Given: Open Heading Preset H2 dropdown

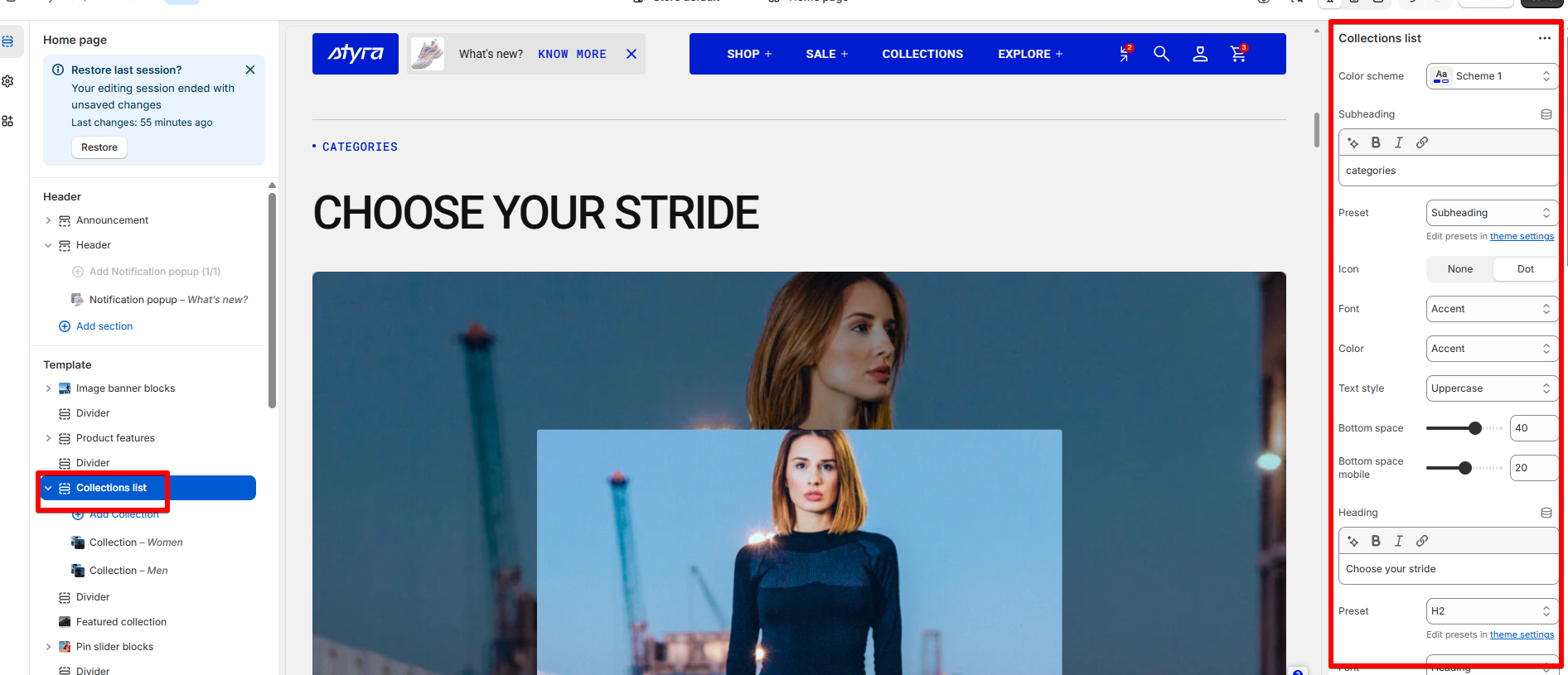Looking at the screenshot, I should [x=1492, y=611].
